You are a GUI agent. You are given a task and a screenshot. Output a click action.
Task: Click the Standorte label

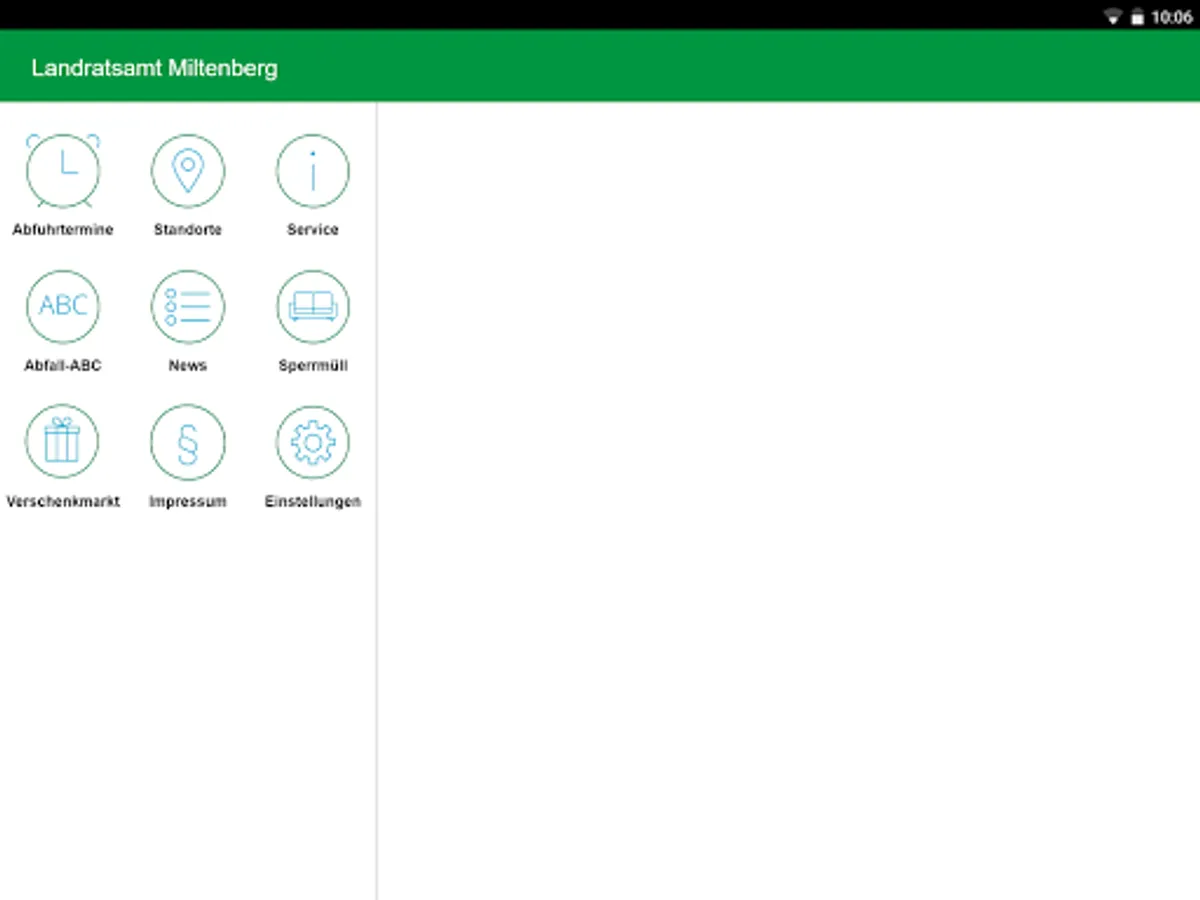point(188,230)
